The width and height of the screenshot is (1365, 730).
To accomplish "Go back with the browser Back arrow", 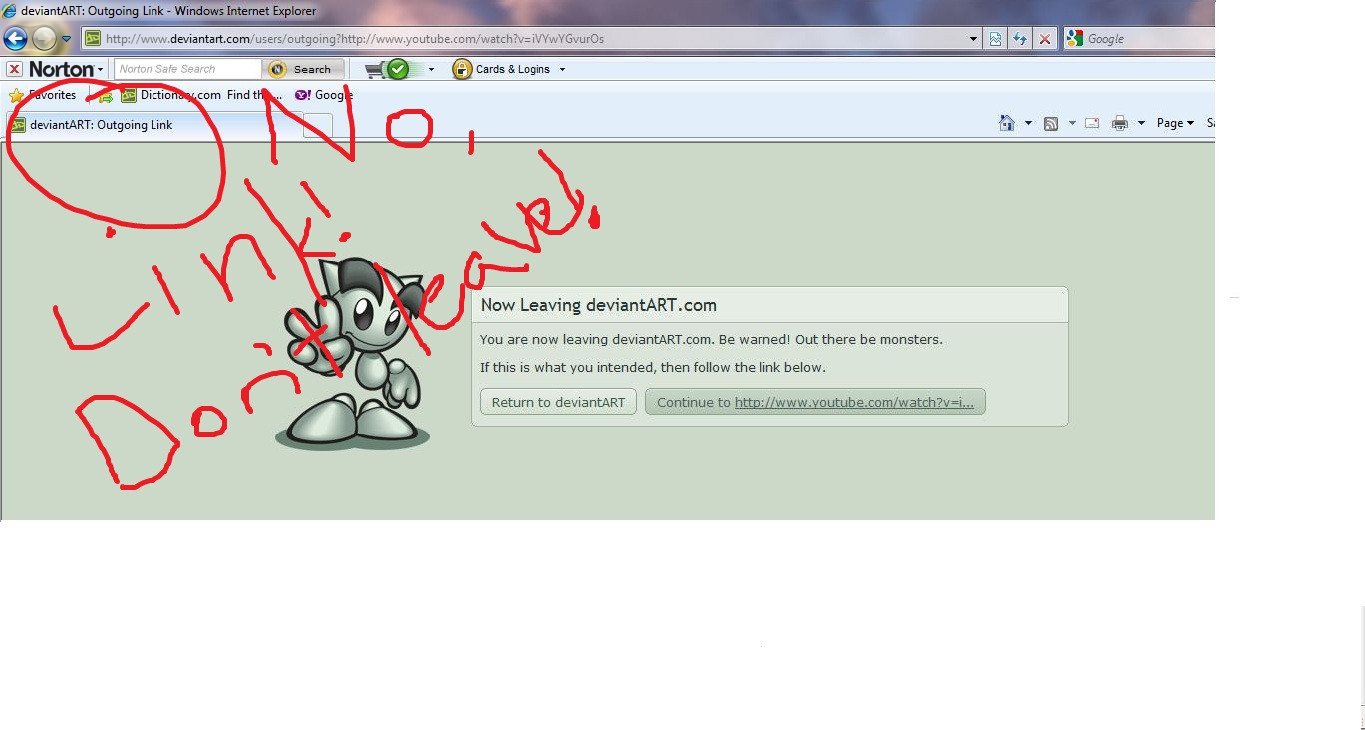I will click(15, 39).
